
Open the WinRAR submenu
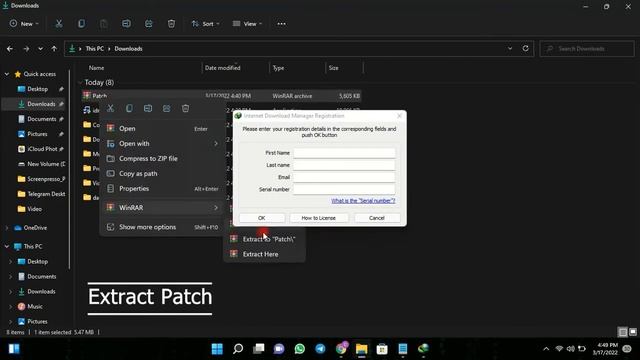coord(162,208)
